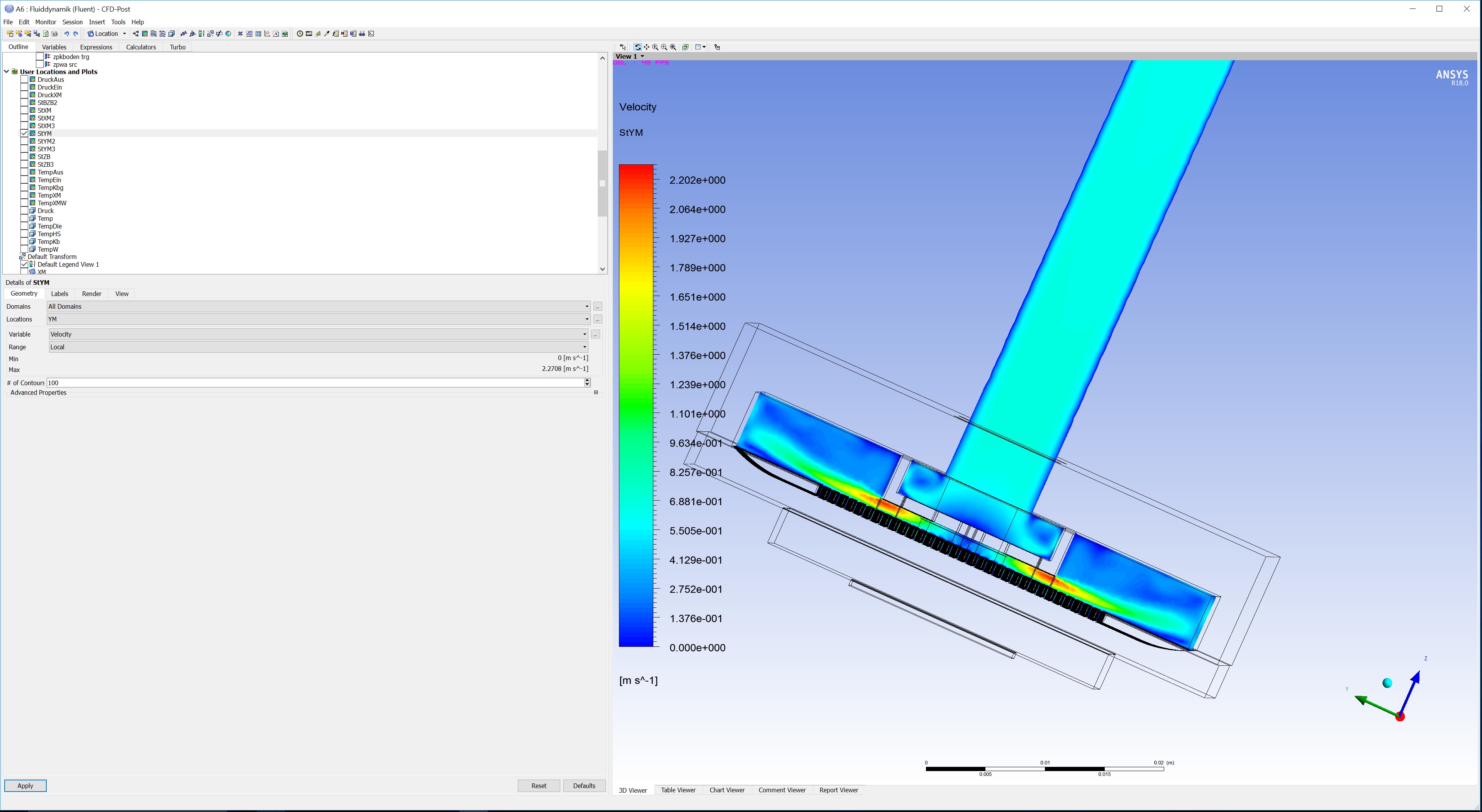Click the Undo arrow icon
Image resolution: width=1482 pixels, height=812 pixels.
pos(67,34)
